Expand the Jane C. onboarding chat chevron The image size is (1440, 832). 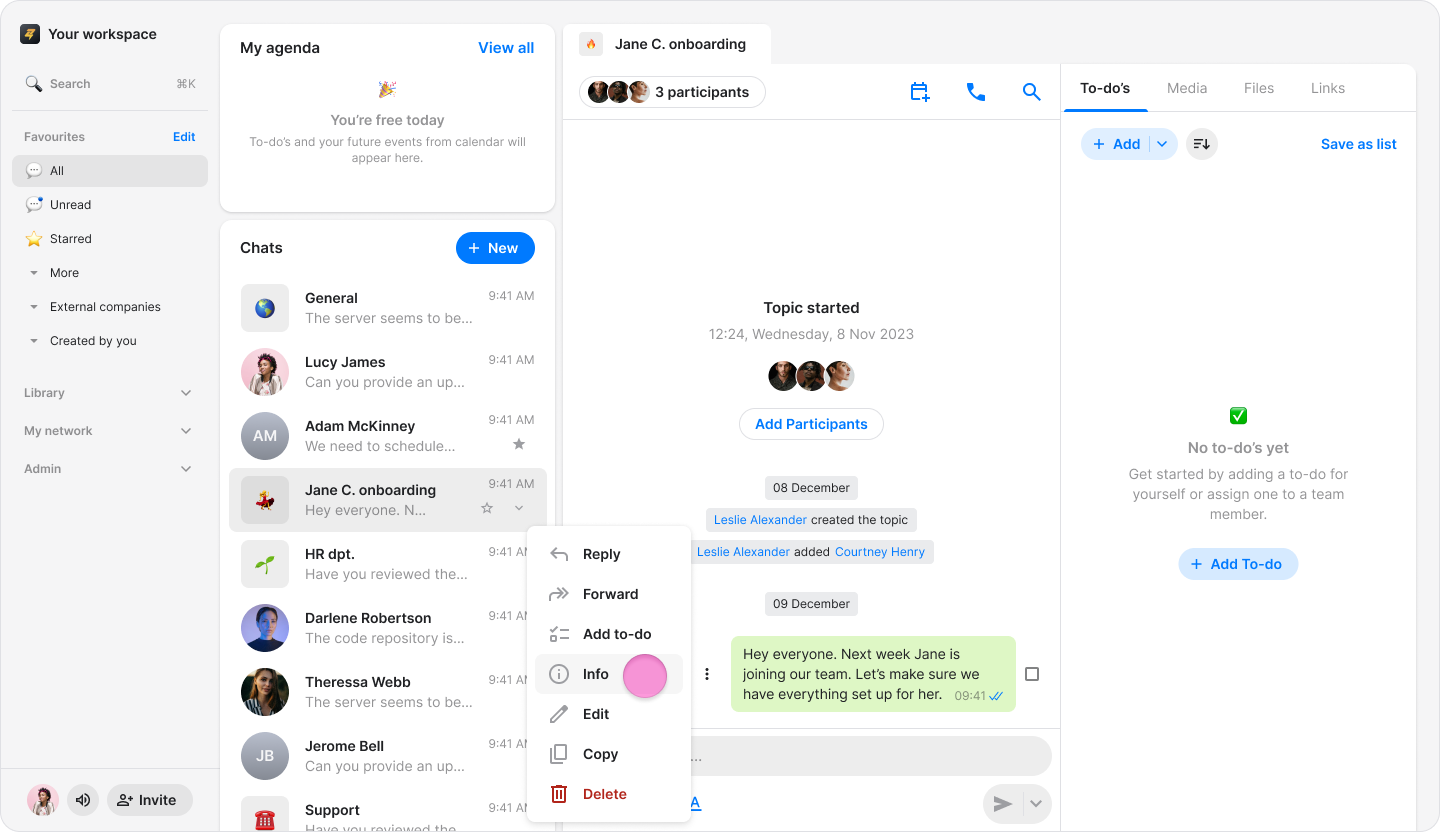pyautogui.click(x=519, y=508)
